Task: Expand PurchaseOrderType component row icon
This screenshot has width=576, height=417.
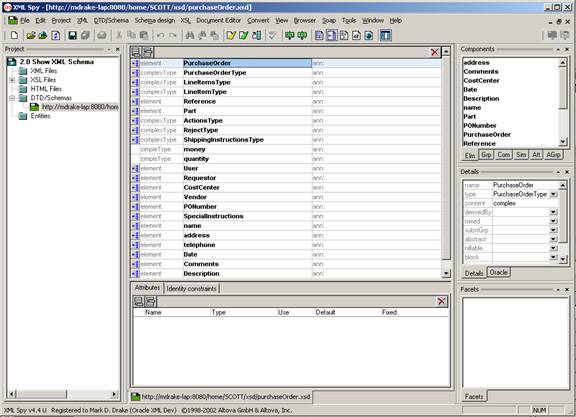Action: (135, 73)
